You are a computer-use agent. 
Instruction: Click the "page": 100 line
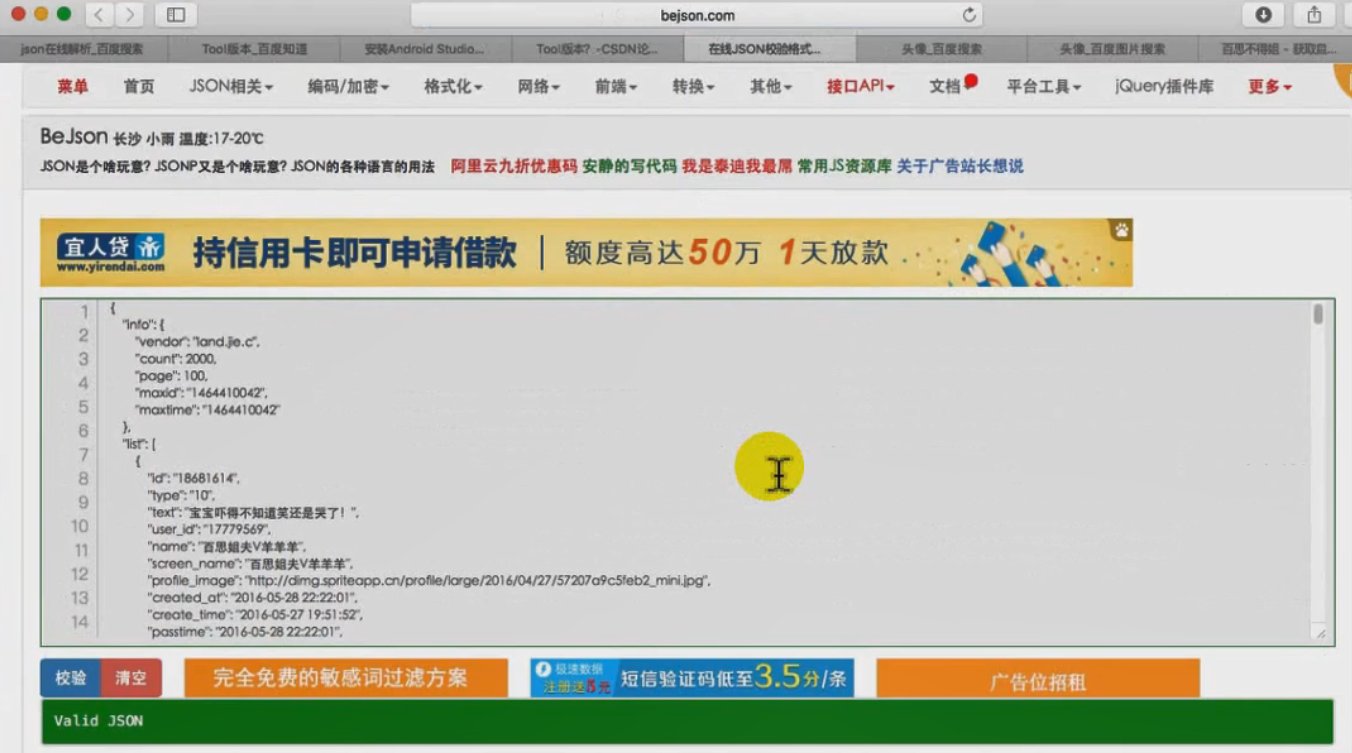coord(171,376)
